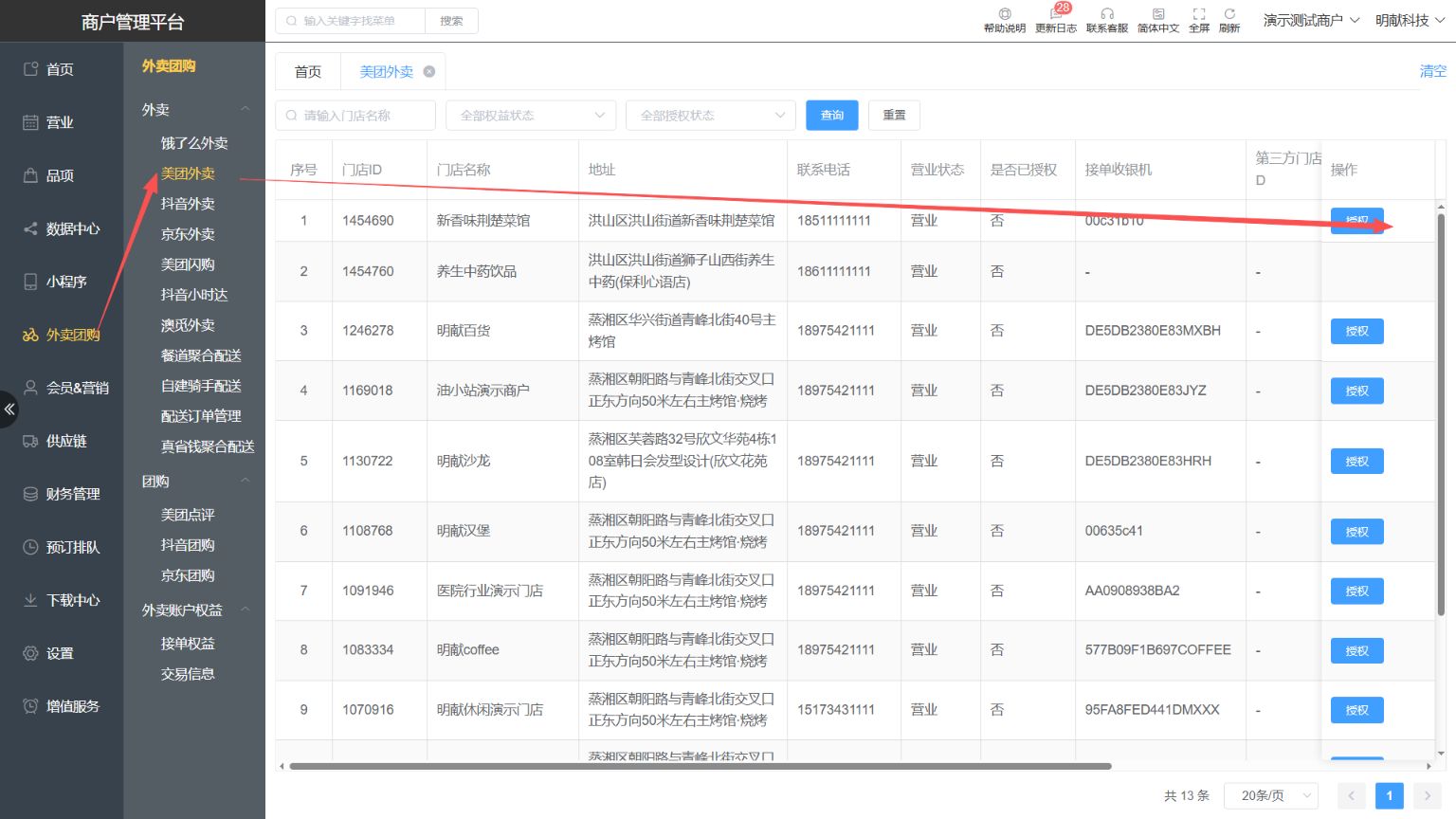
Task: Open the 设置 gear icon
Action: tap(30, 653)
